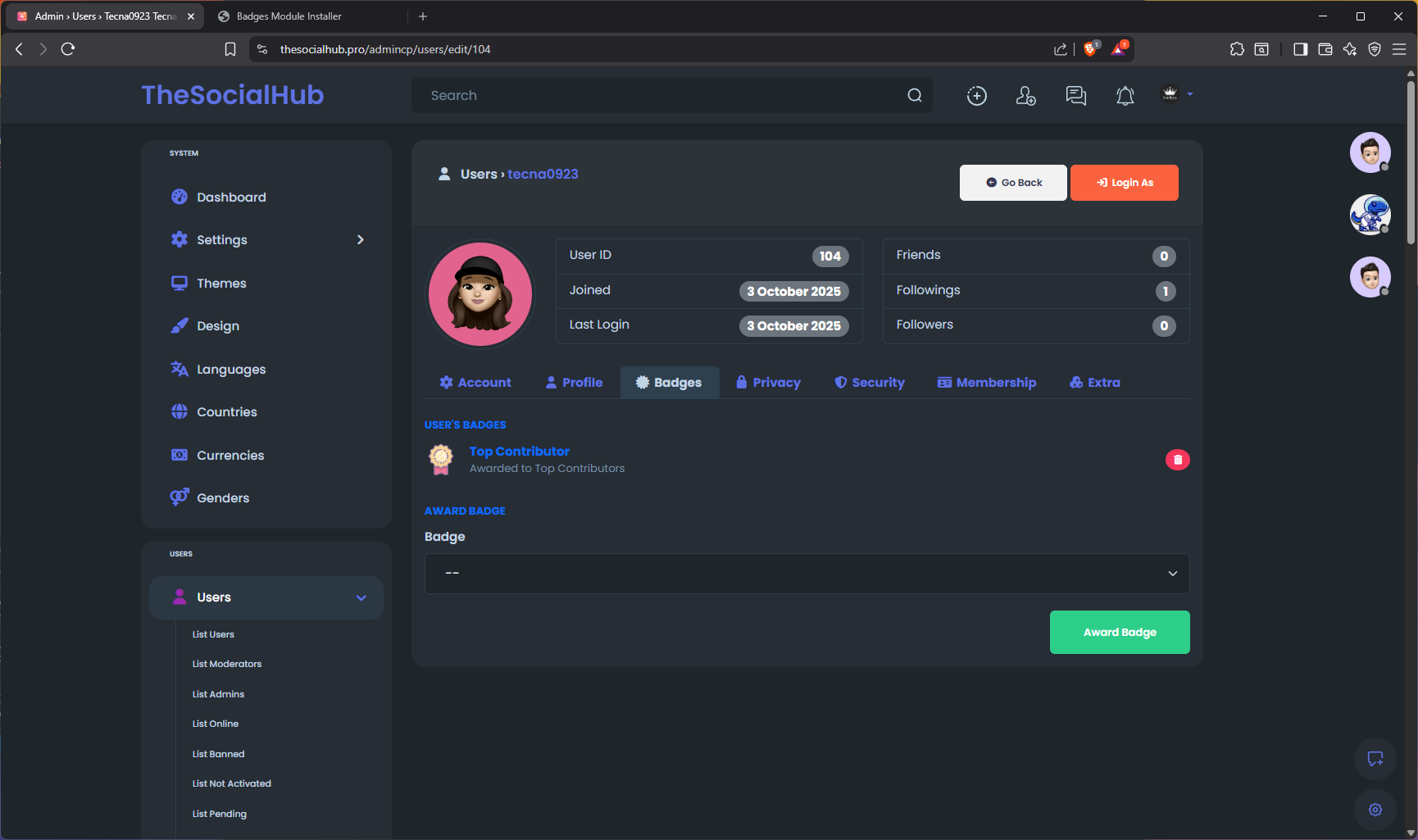Image resolution: width=1418 pixels, height=840 pixels.
Task: Switch to the Security tab
Action: tap(869, 383)
